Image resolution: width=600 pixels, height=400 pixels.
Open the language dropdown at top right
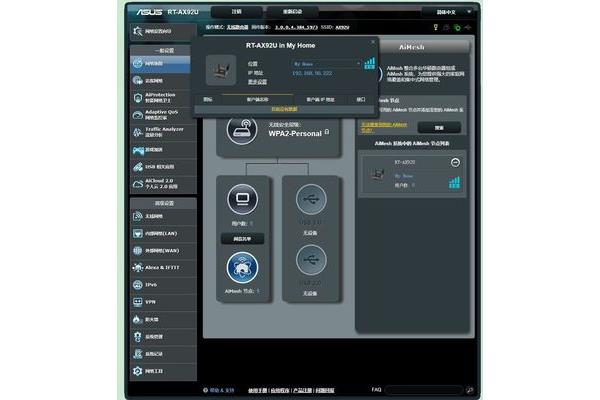[447, 12]
